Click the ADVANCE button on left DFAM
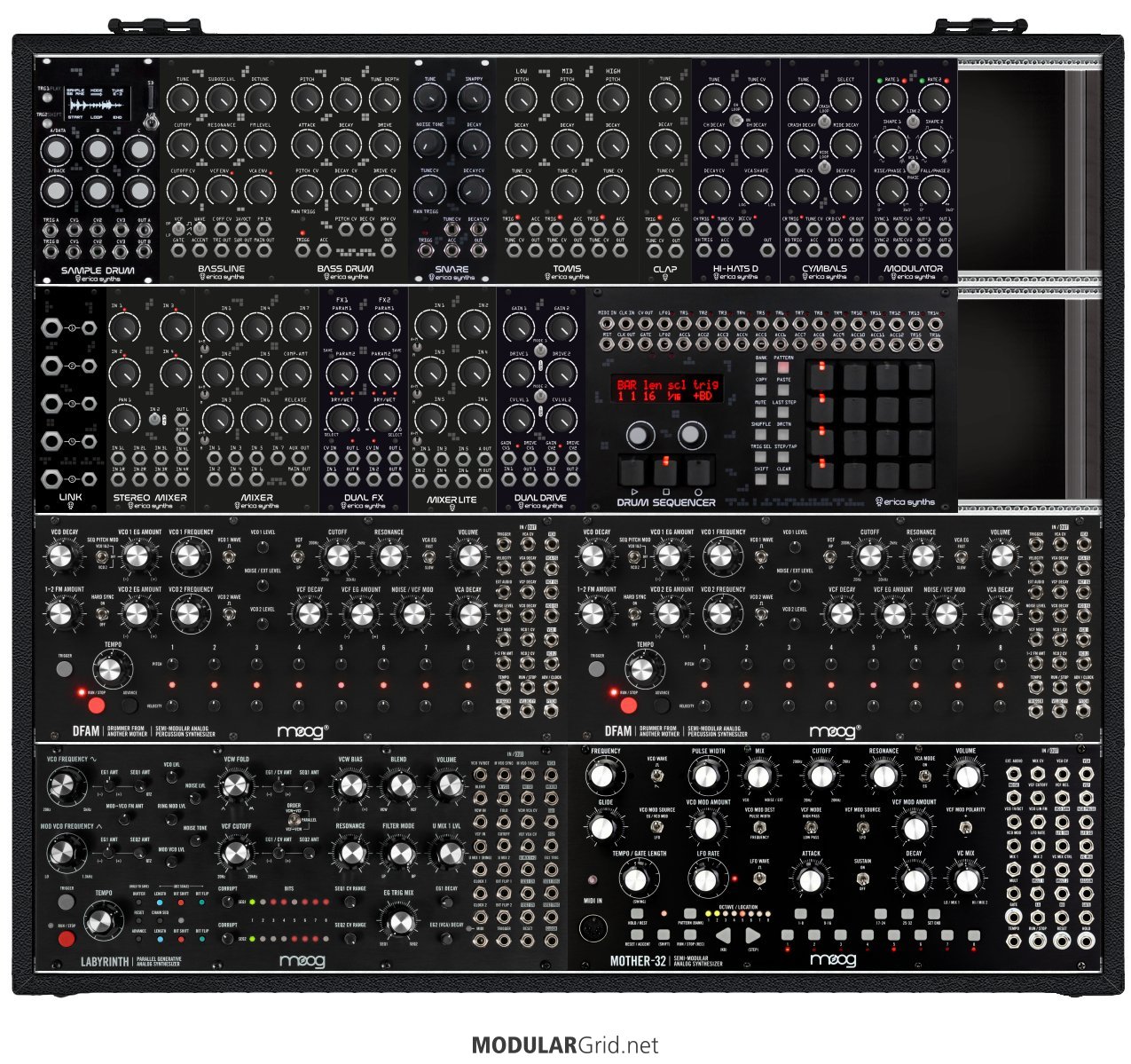The image size is (1131, 1064). 130,705
